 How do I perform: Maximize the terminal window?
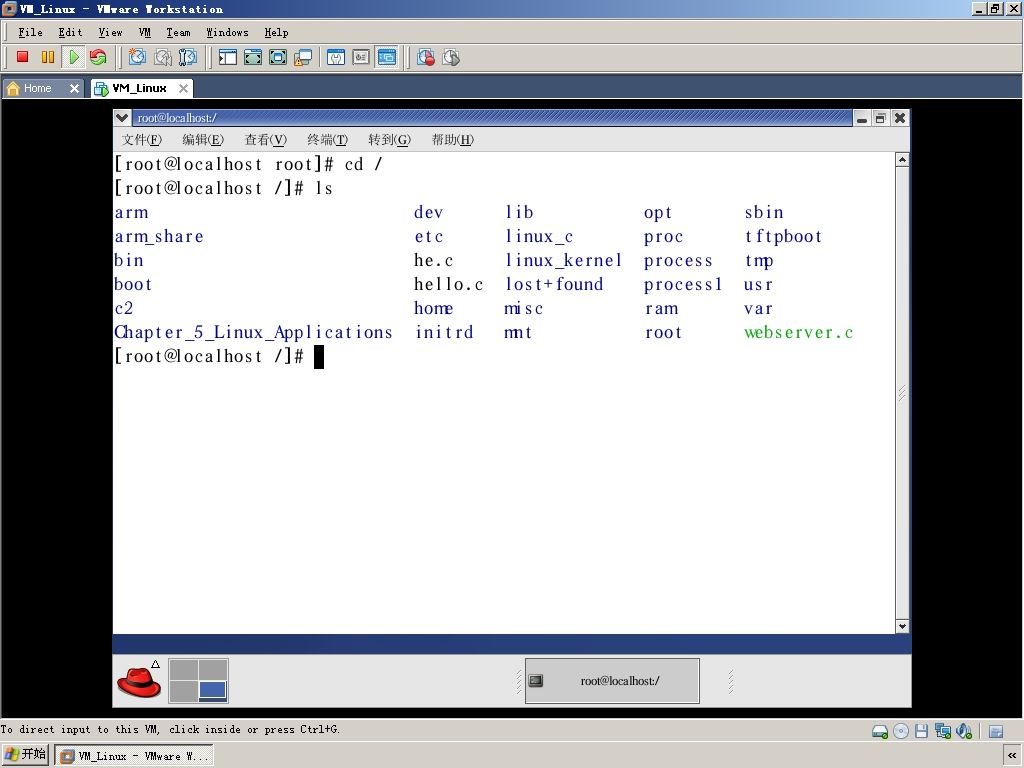point(880,118)
